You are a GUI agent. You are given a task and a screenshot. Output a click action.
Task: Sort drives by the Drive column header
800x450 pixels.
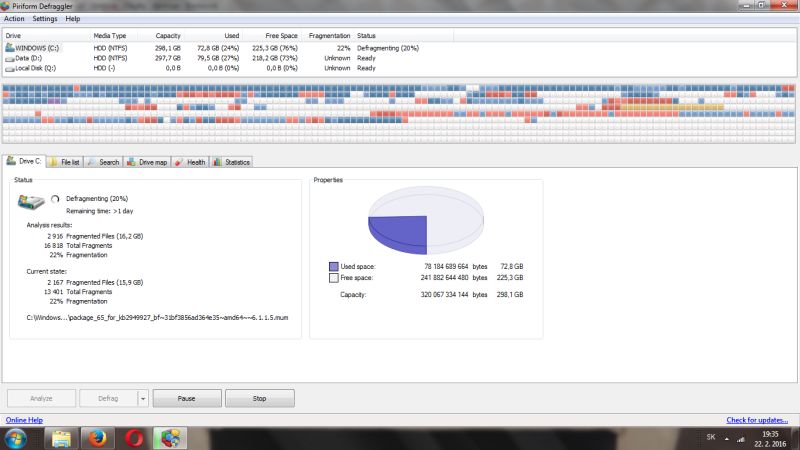(x=46, y=36)
